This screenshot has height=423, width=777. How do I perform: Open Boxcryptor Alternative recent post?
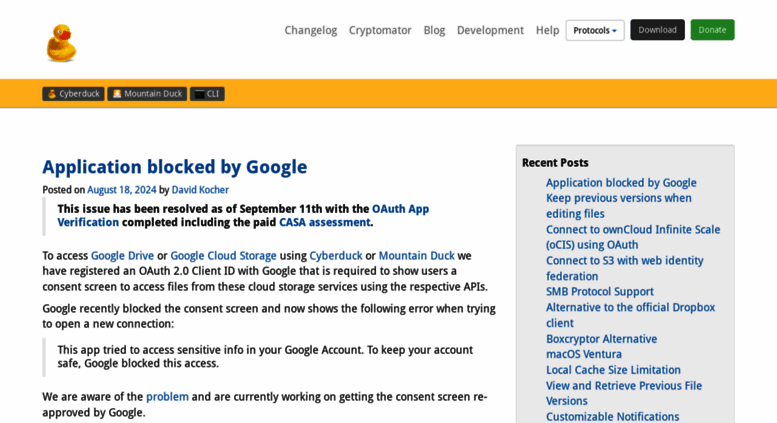coord(602,339)
